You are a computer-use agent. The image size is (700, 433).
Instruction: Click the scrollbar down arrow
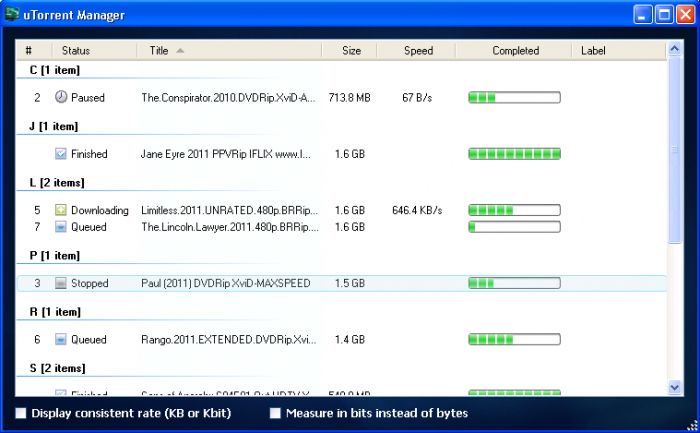click(x=675, y=387)
